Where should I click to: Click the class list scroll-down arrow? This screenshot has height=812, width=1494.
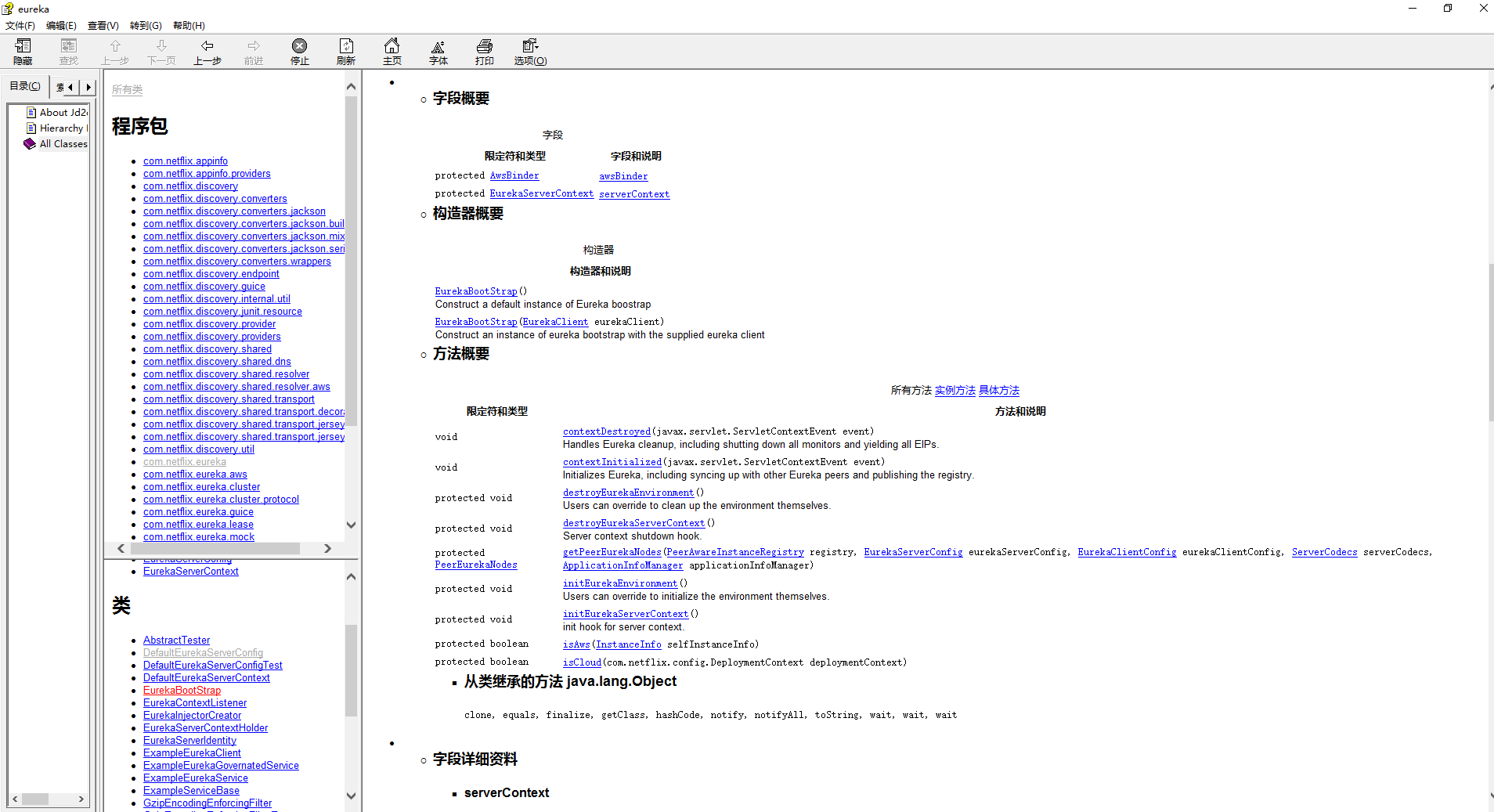click(351, 796)
